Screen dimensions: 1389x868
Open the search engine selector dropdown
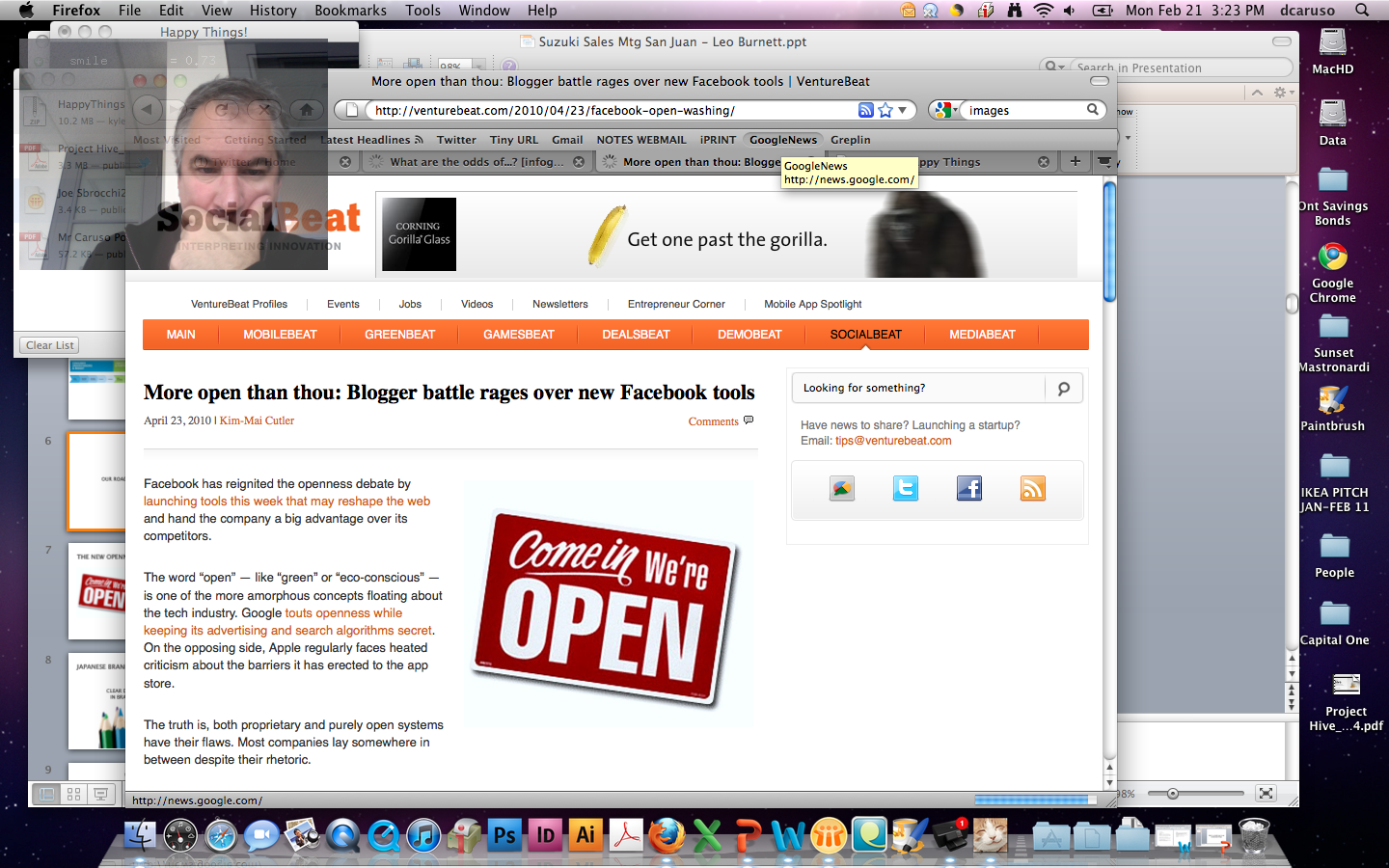coord(945,110)
